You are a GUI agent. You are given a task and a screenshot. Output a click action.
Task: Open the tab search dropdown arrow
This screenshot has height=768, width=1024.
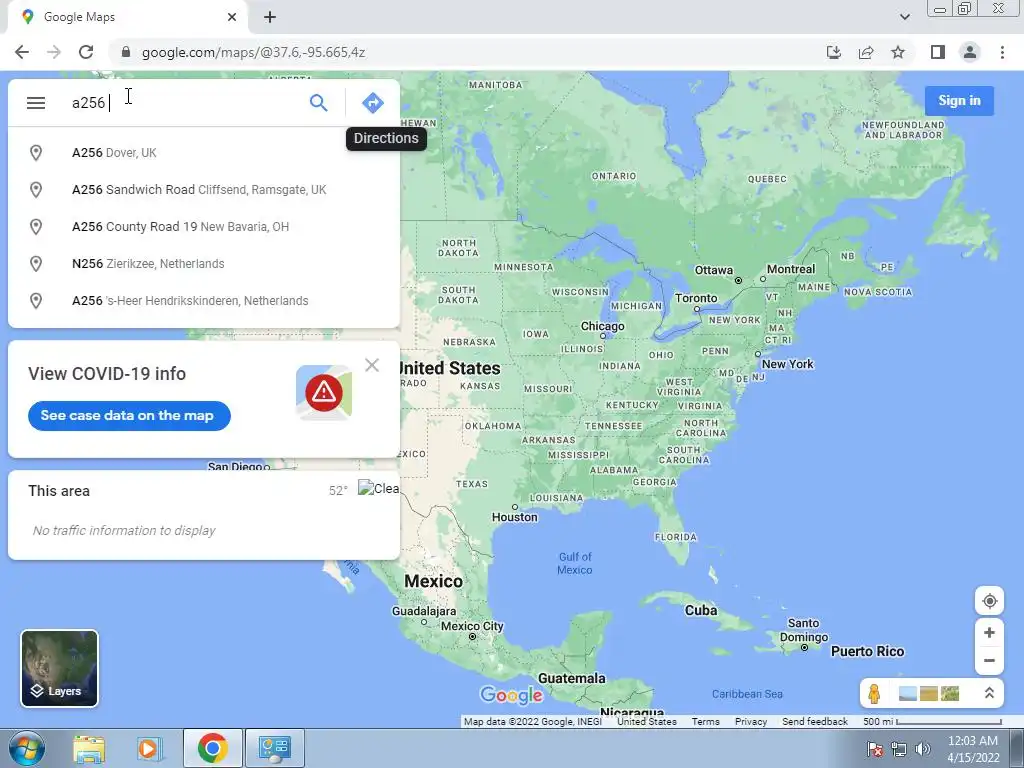[x=904, y=17]
